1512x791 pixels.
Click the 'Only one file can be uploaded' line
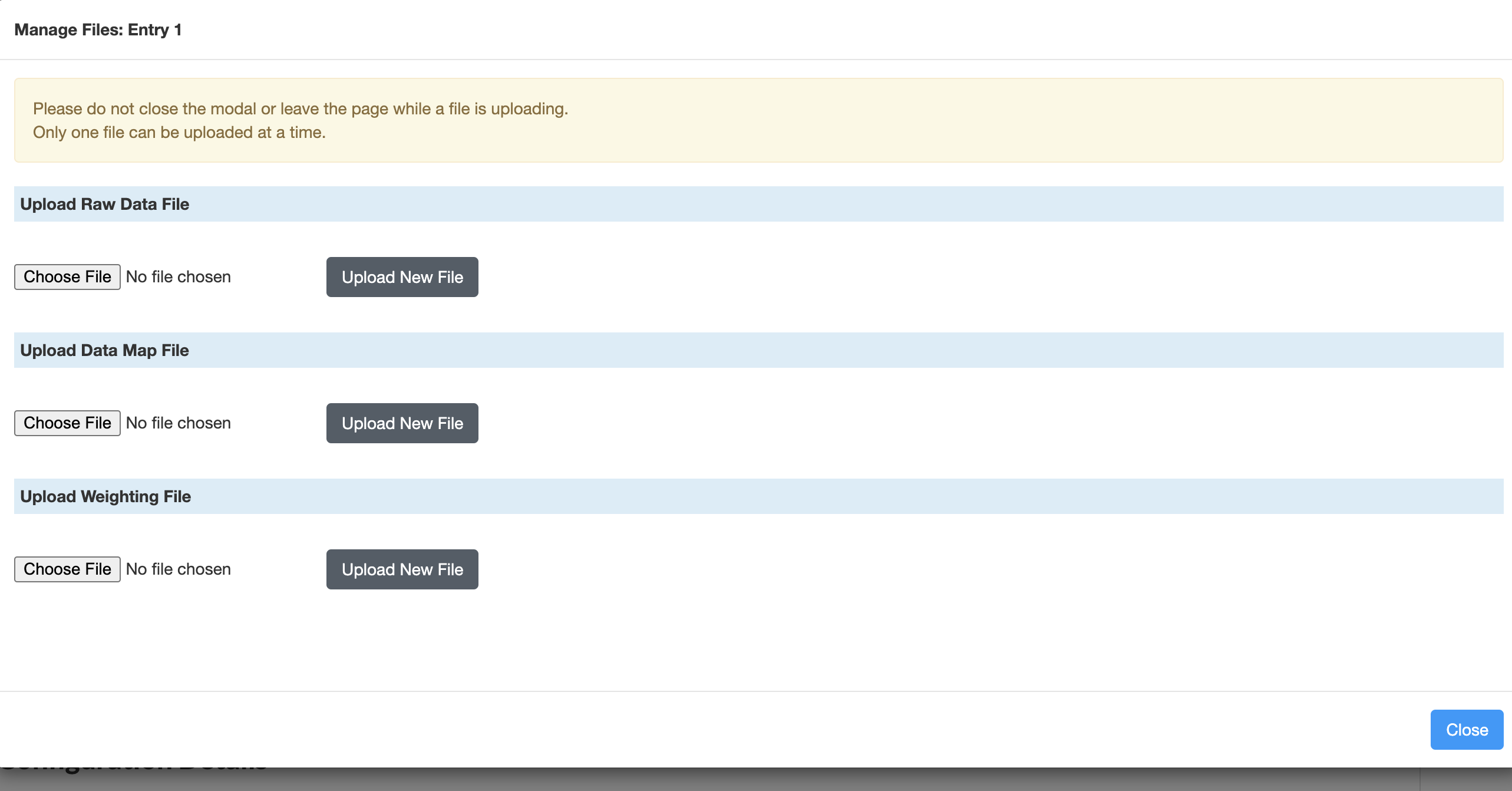(179, 133)
